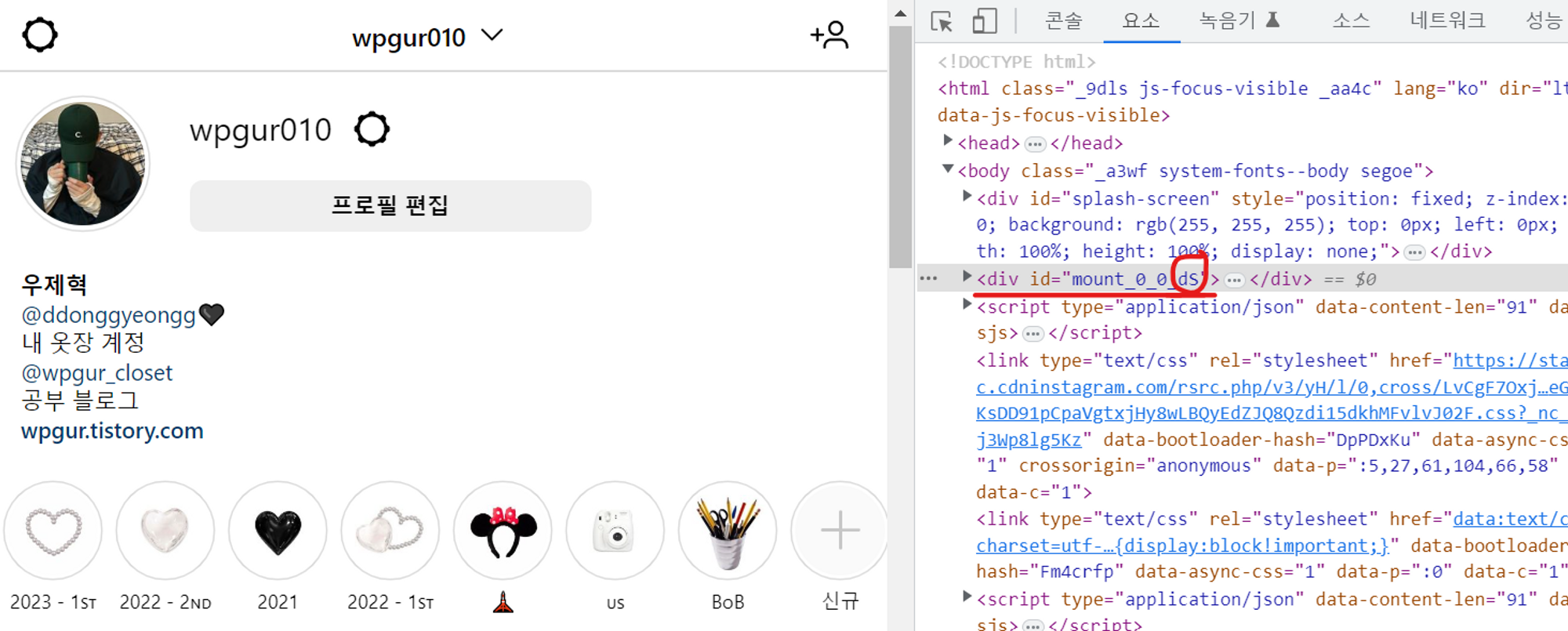Viewport: 1568px width, 631px height.
Task: Open settings gear at top left
Action: pos(40,35)
